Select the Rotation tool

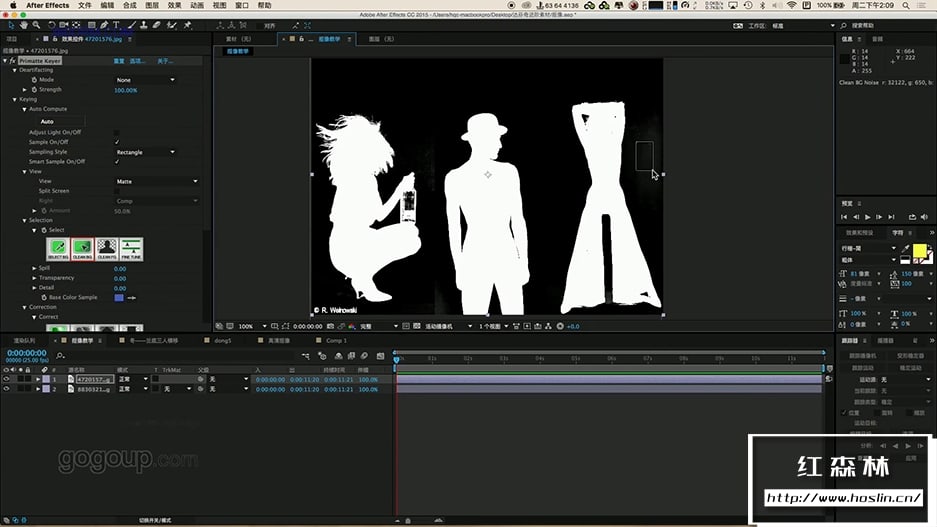(x=51, y=25)
